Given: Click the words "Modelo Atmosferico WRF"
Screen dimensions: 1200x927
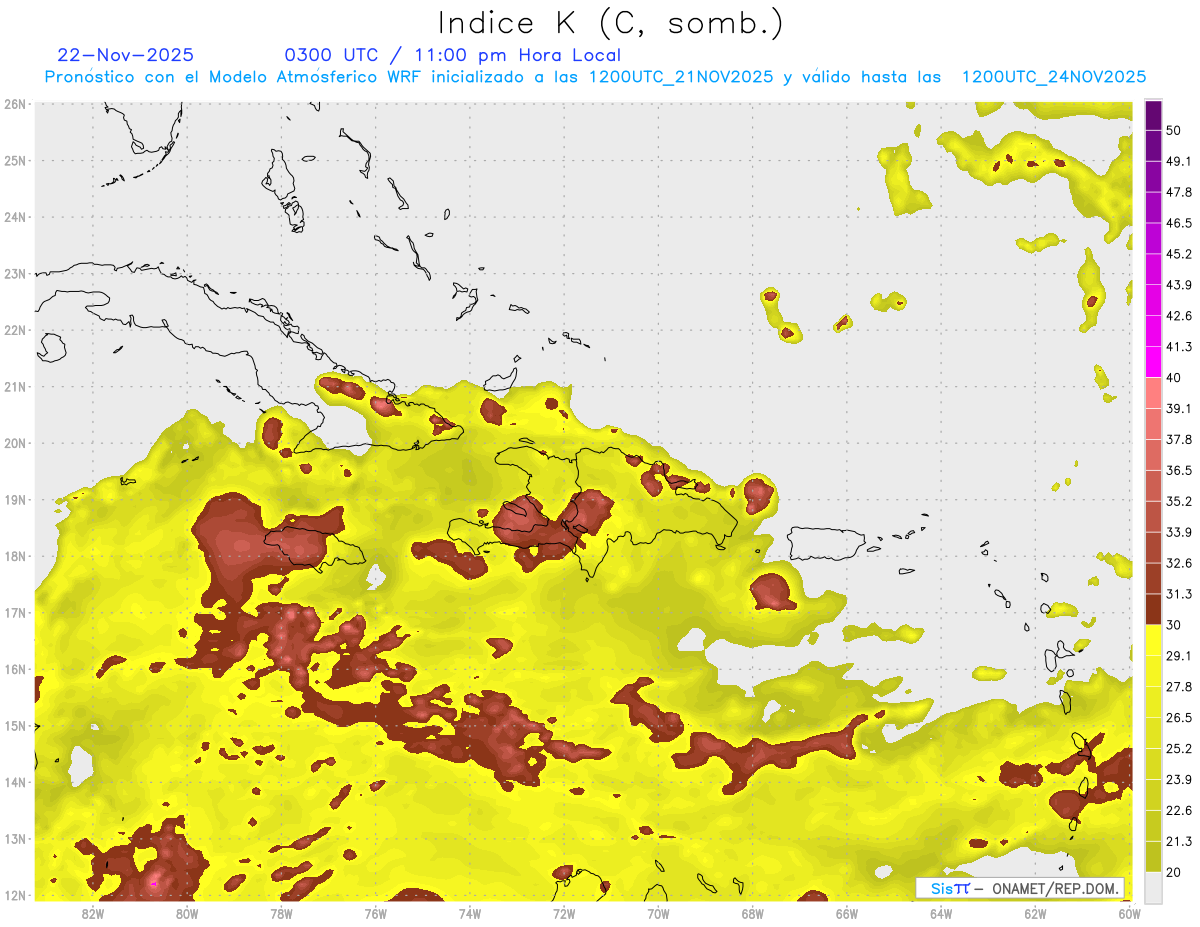Looking at the screenshot, I should [x=329, y=77].
